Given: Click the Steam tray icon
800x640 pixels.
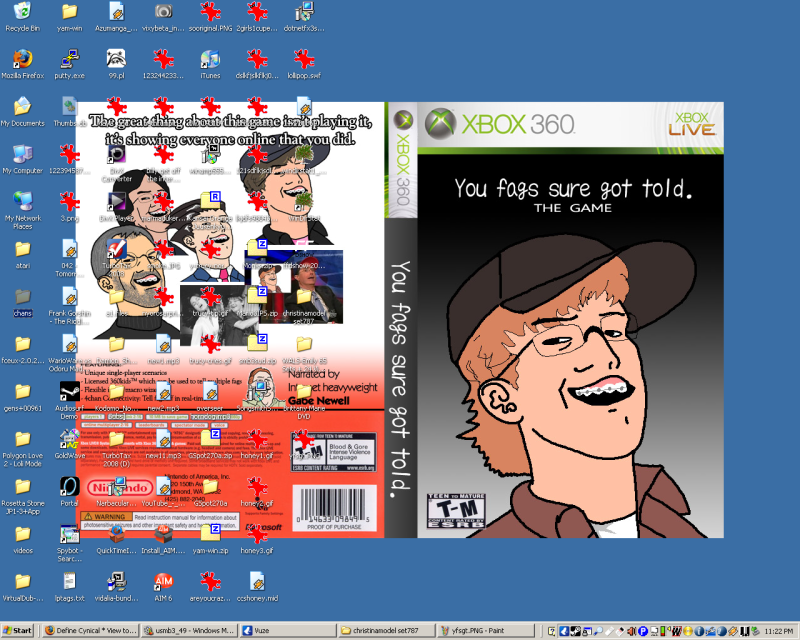Looking at the screenshot, I should click(x=576, y=631).
